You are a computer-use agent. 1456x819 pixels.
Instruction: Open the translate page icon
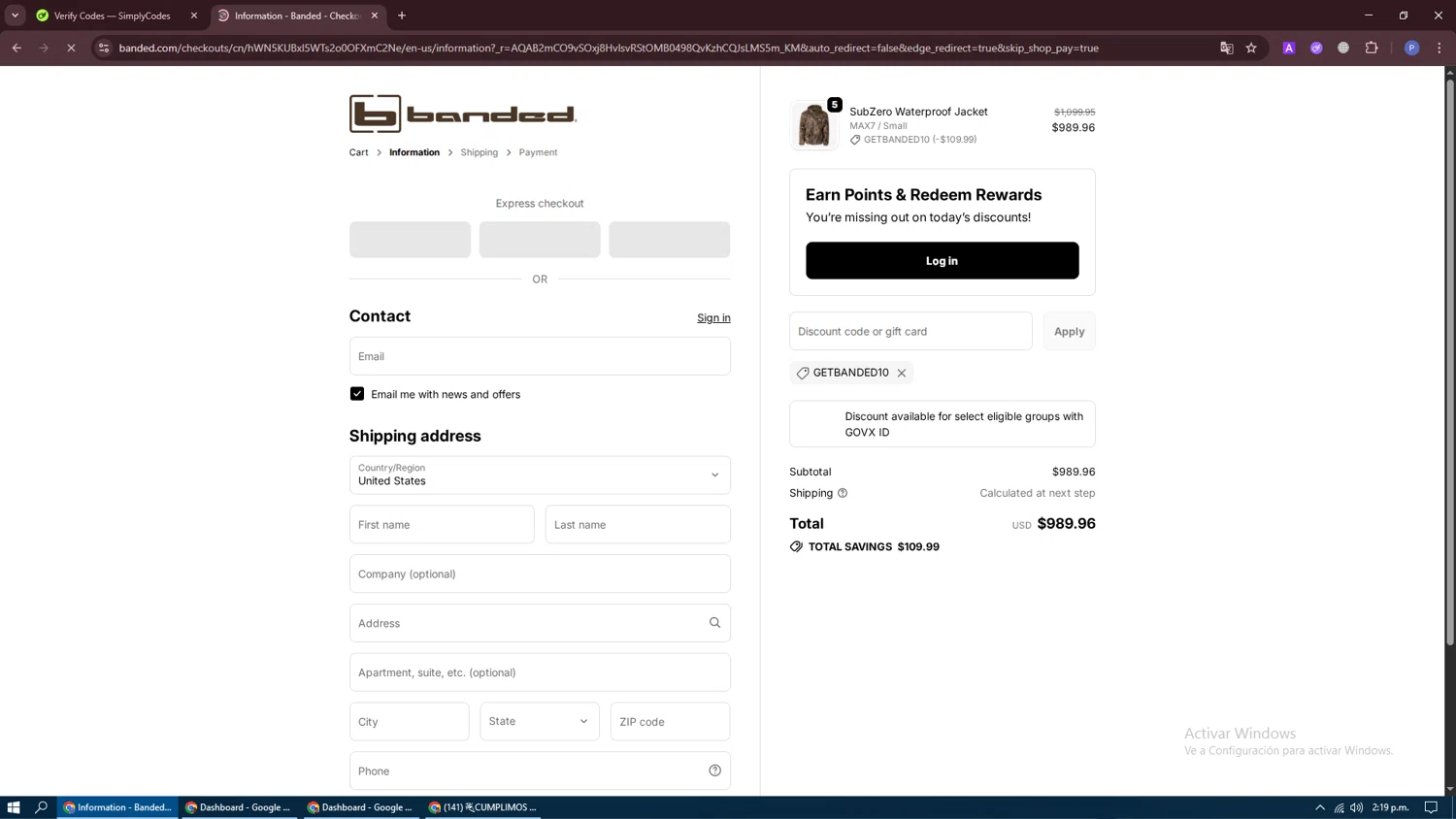[x=1226, y=48]
